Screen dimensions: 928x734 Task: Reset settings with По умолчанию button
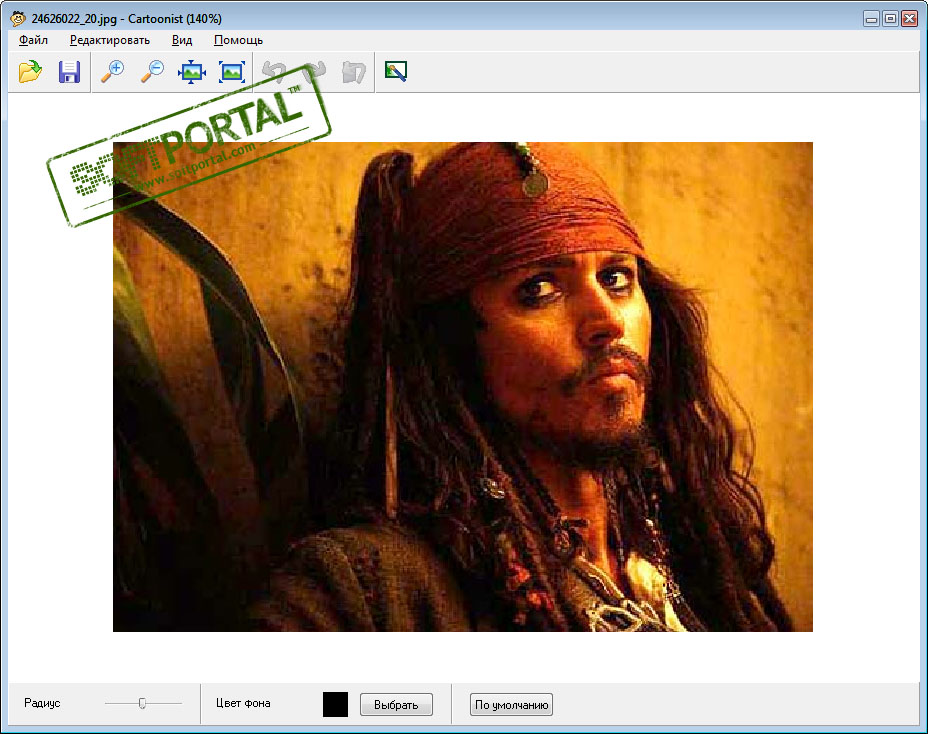point(511,704)
